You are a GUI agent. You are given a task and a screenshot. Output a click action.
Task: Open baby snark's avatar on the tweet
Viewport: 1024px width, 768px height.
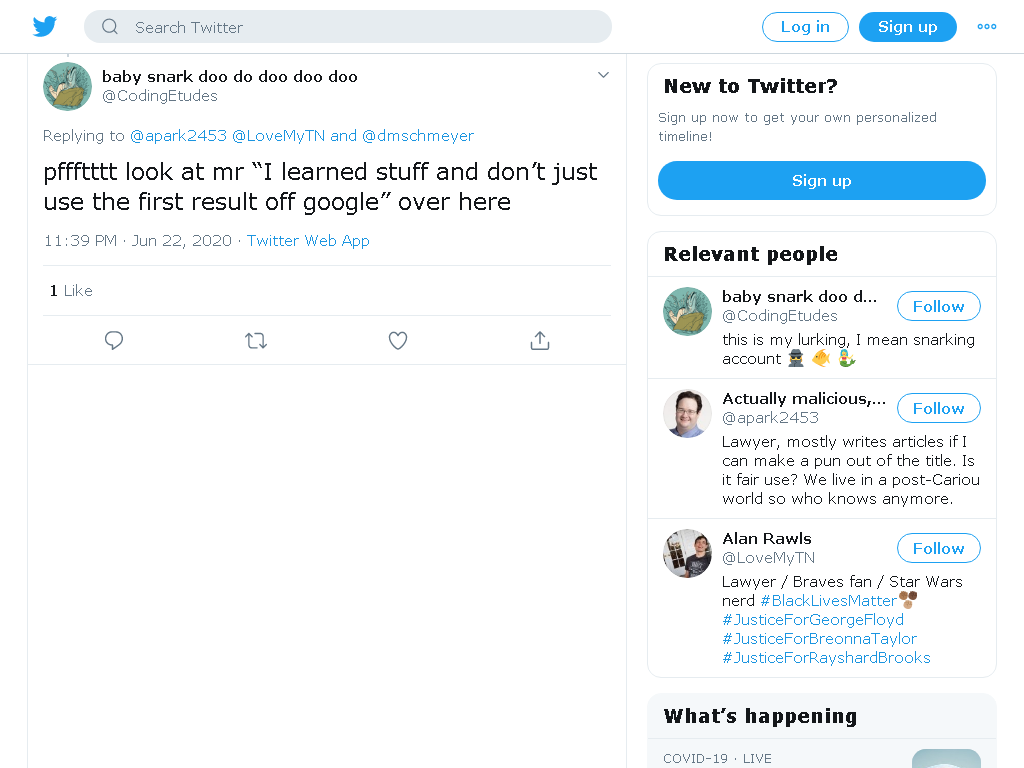click(67, 86)
